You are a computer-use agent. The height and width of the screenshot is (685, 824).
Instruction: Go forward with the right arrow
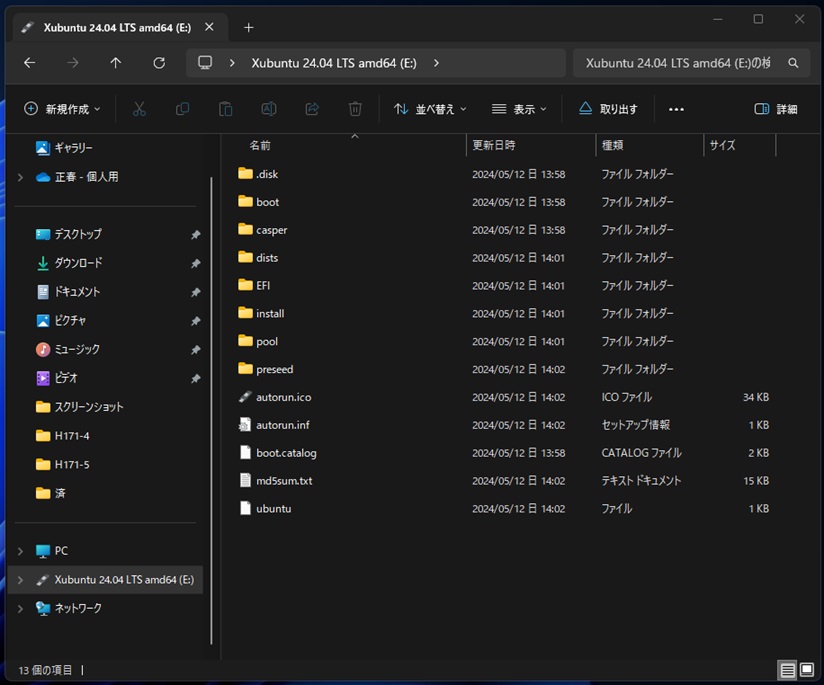point(73,63)
